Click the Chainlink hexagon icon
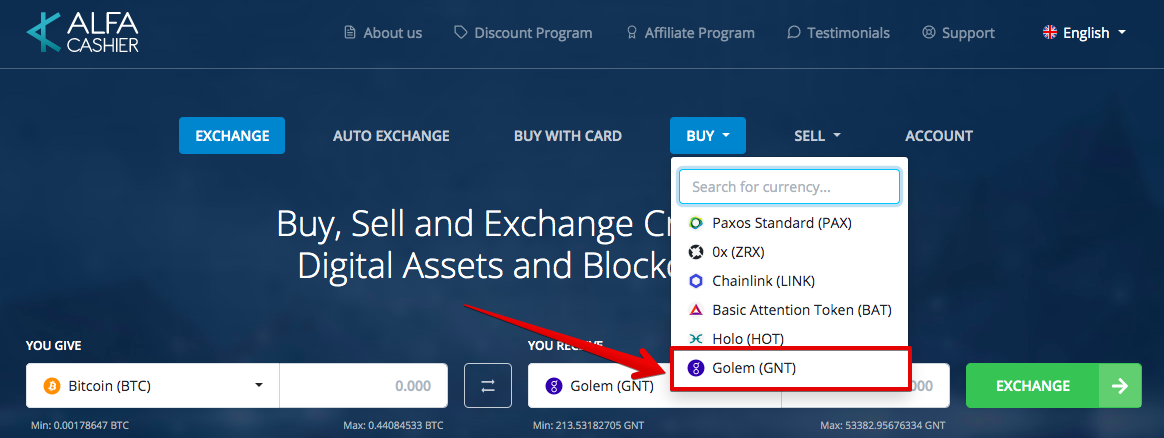 696,281
